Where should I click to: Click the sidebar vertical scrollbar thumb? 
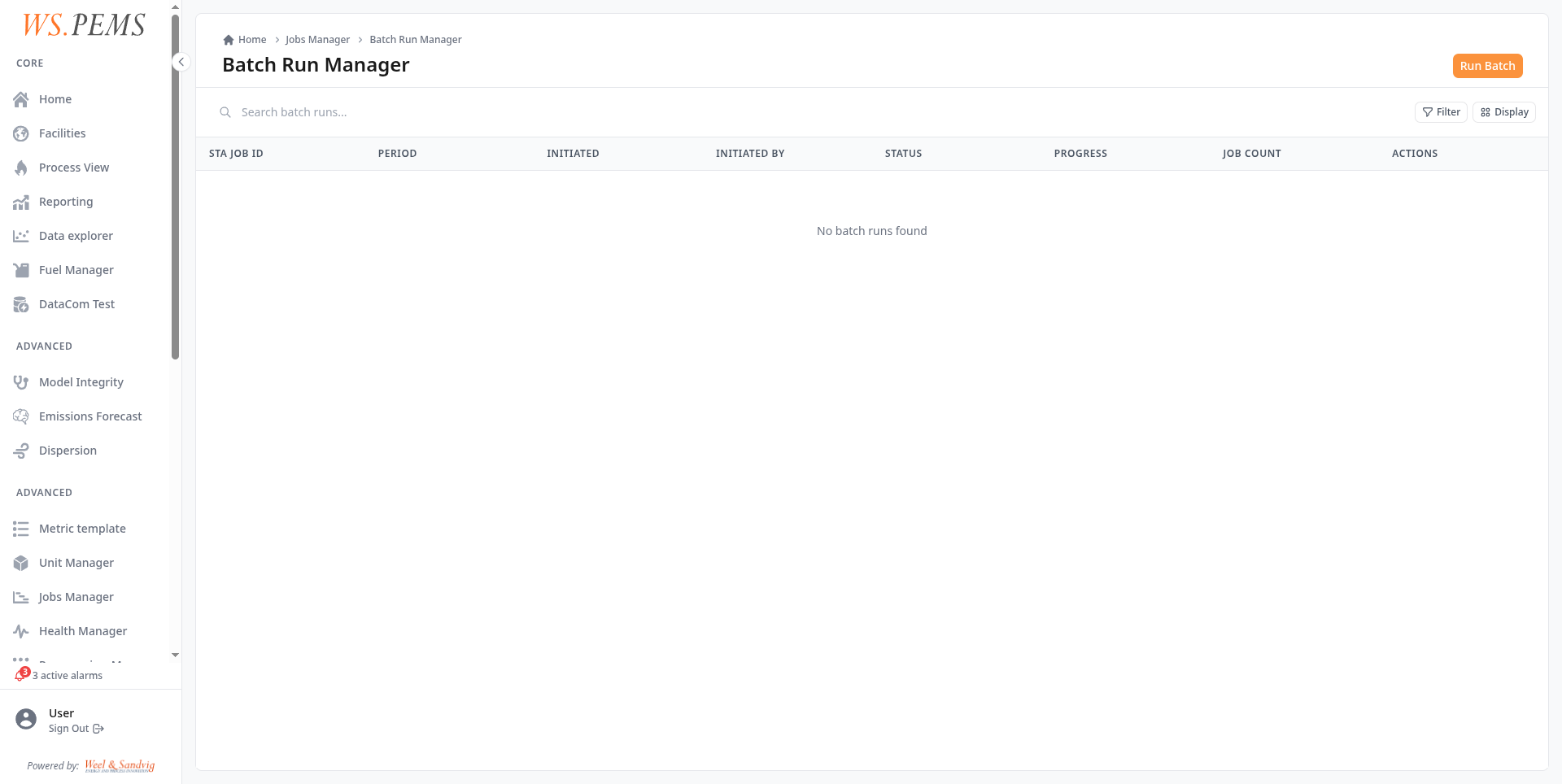pyautogui.click(x=175, y=187)
